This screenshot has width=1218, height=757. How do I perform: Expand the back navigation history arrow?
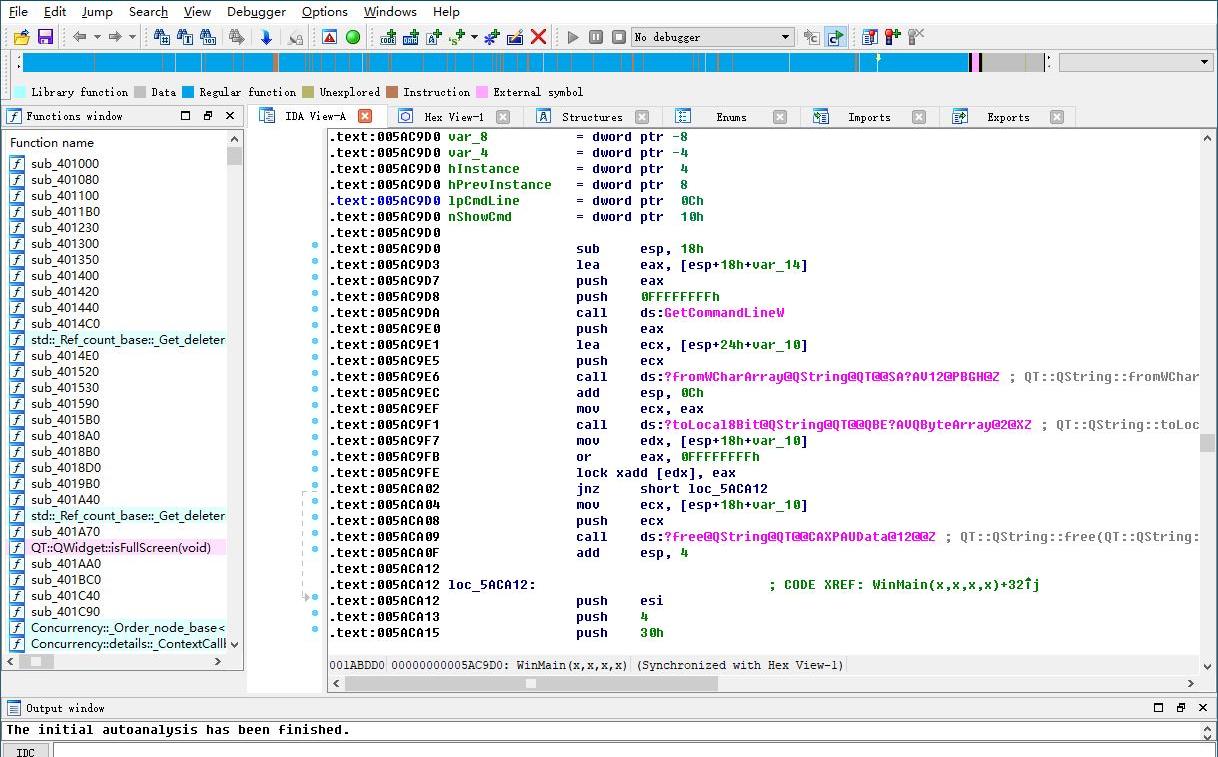tap(97, 37)
